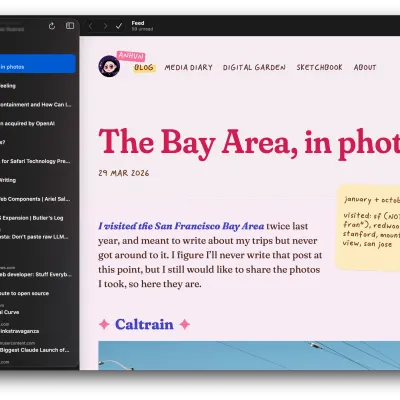Click the yellow sticky note listing visited places
Image resolution: width=400 pixels, height=400 pixels.
coord(368,227)
